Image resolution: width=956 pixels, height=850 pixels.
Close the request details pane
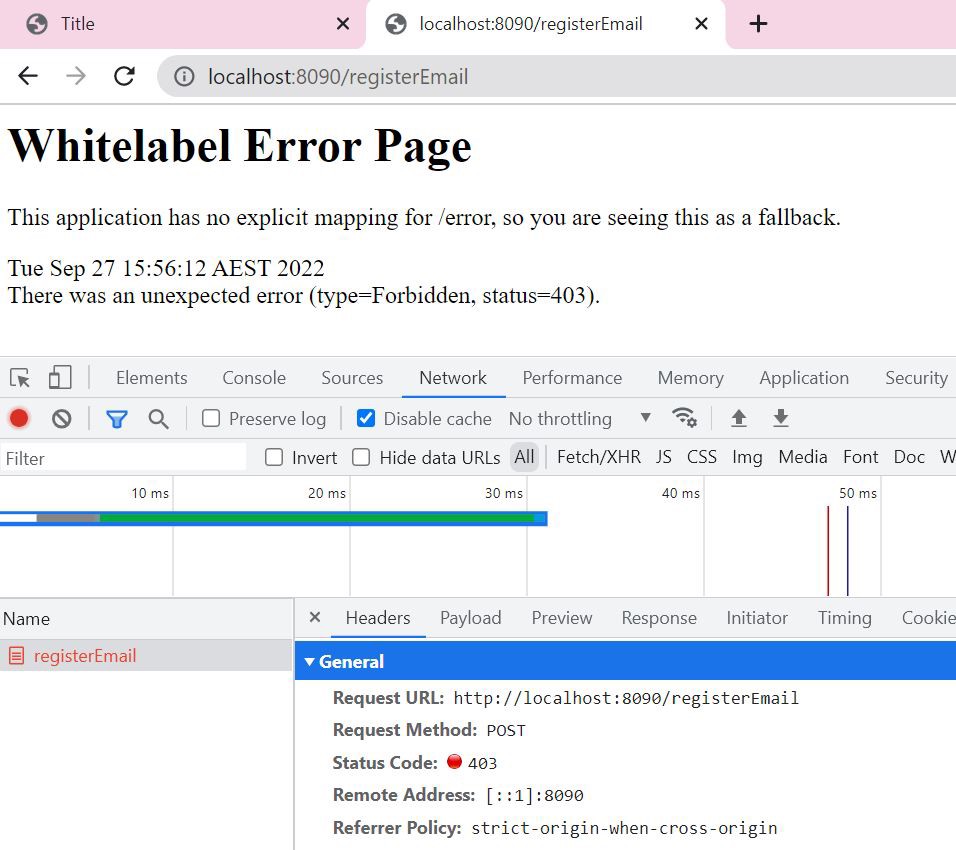(315, 618)
